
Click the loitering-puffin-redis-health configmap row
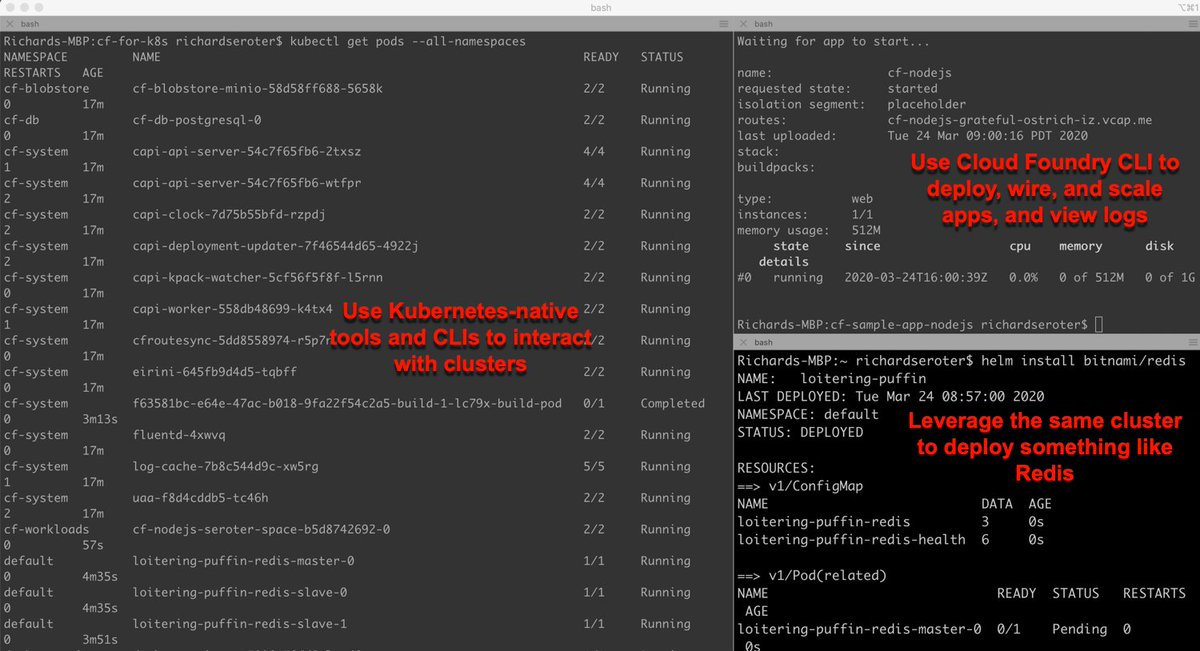coord(891,540)
